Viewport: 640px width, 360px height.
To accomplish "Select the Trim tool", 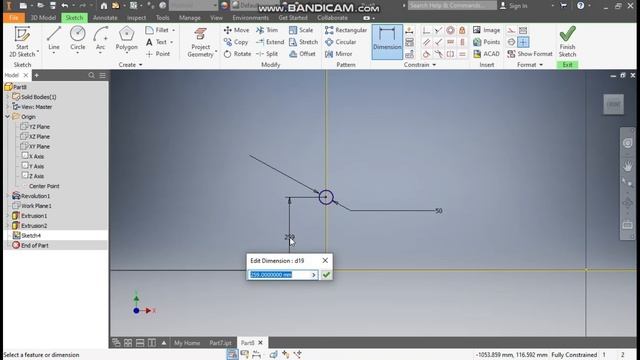I will tap(267, 30).
